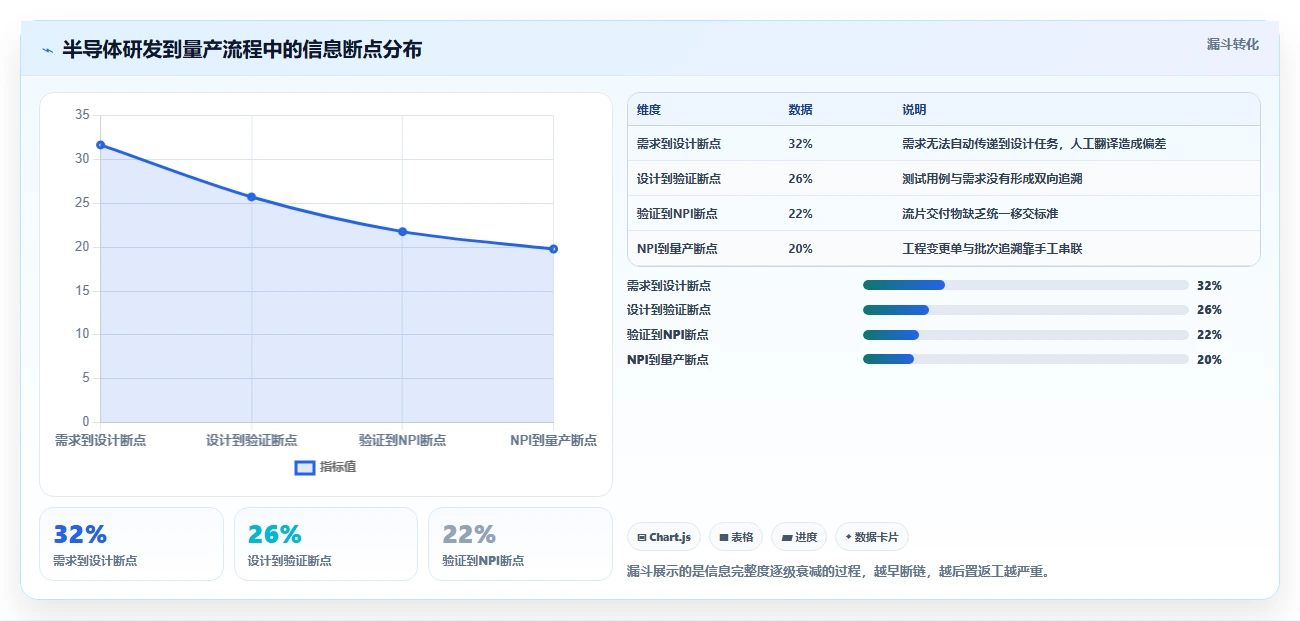Click the chart point above 设计到验证断点
The width and height of the screenshot is (1300, 621).
tap(251, 197)
